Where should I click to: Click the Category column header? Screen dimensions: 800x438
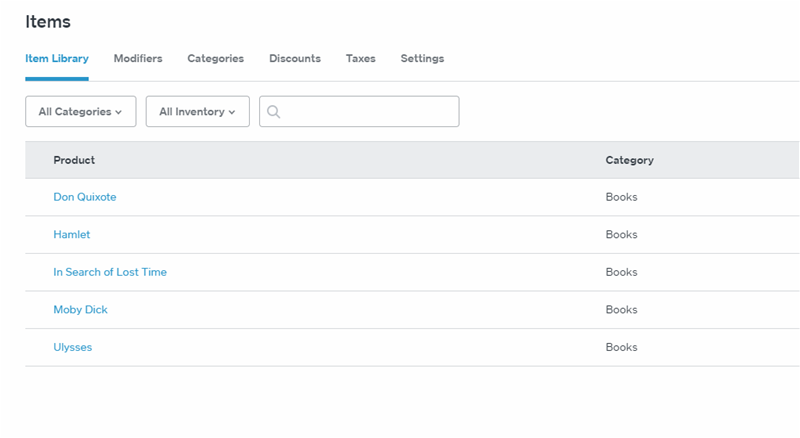click(x=629, y=160)
